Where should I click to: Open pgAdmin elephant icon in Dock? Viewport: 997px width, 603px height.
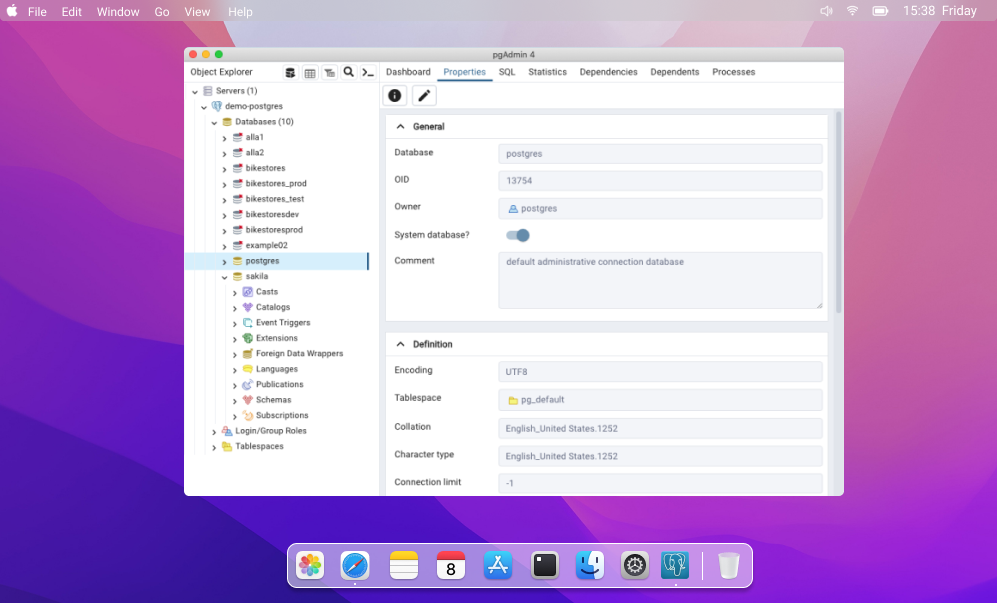[675, 565]
